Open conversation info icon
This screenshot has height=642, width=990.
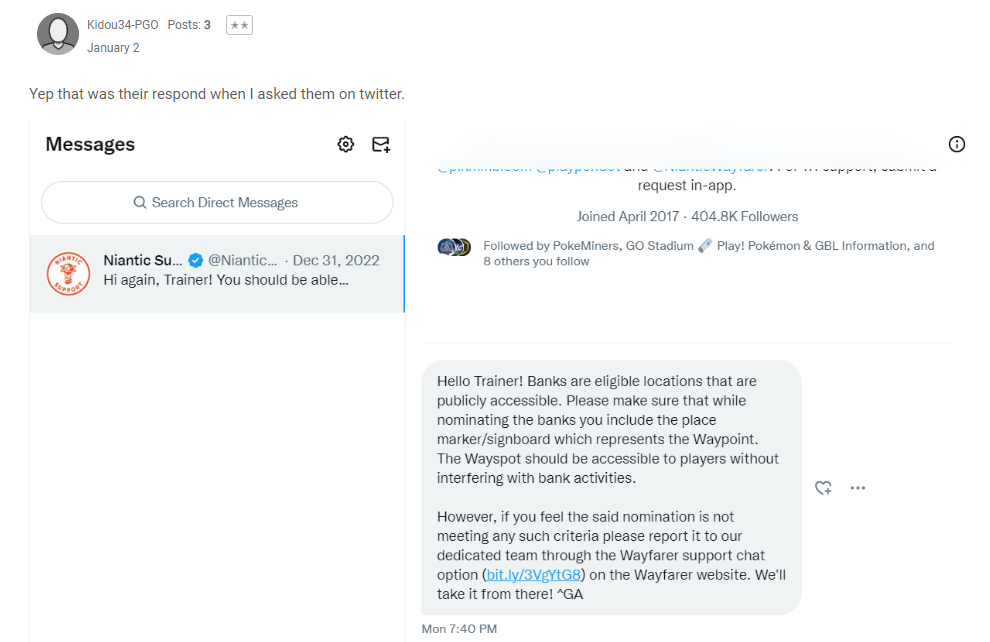point(957,144)
